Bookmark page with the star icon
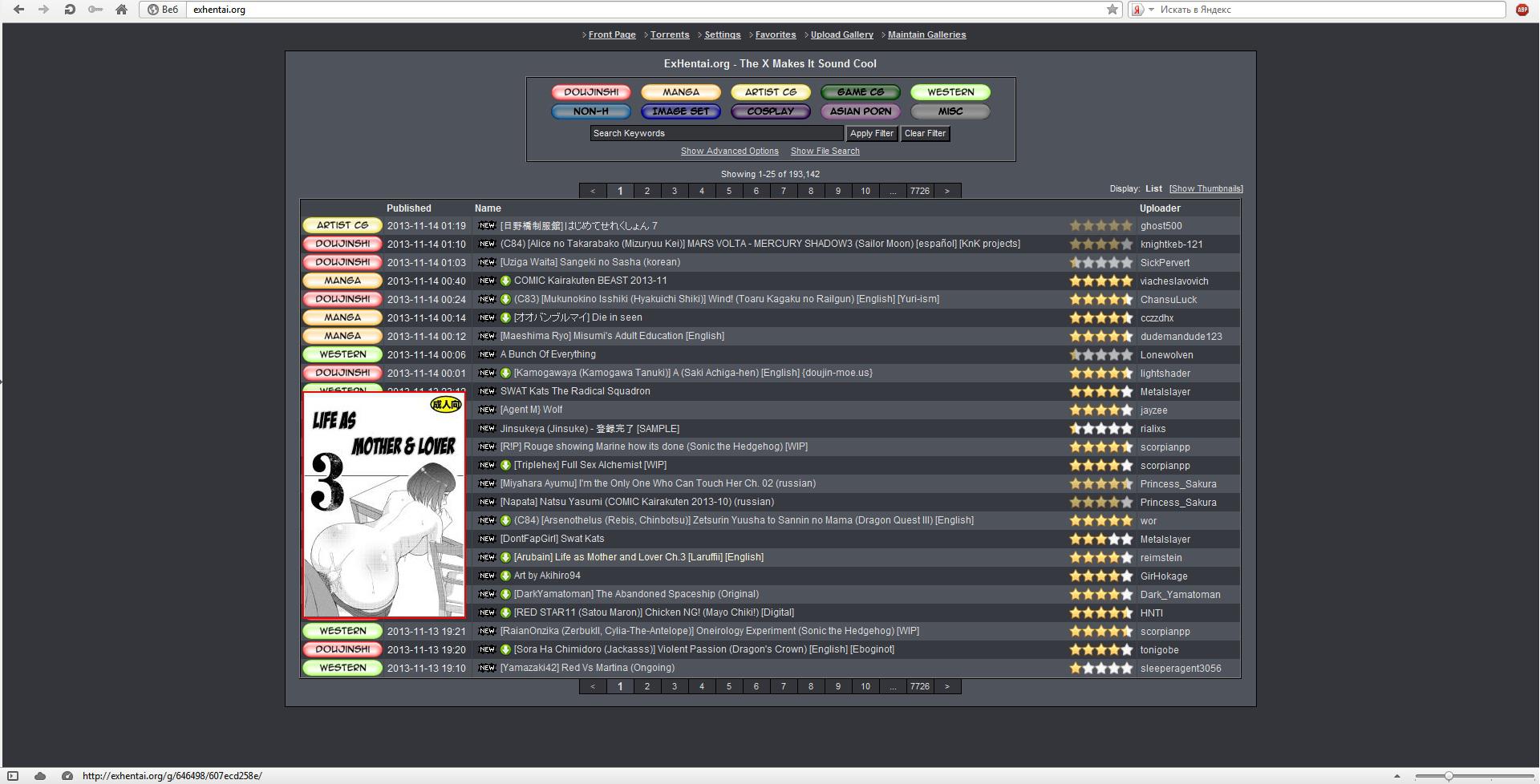The width and height of the screenshot is (1540, 784). [1112, 10]
